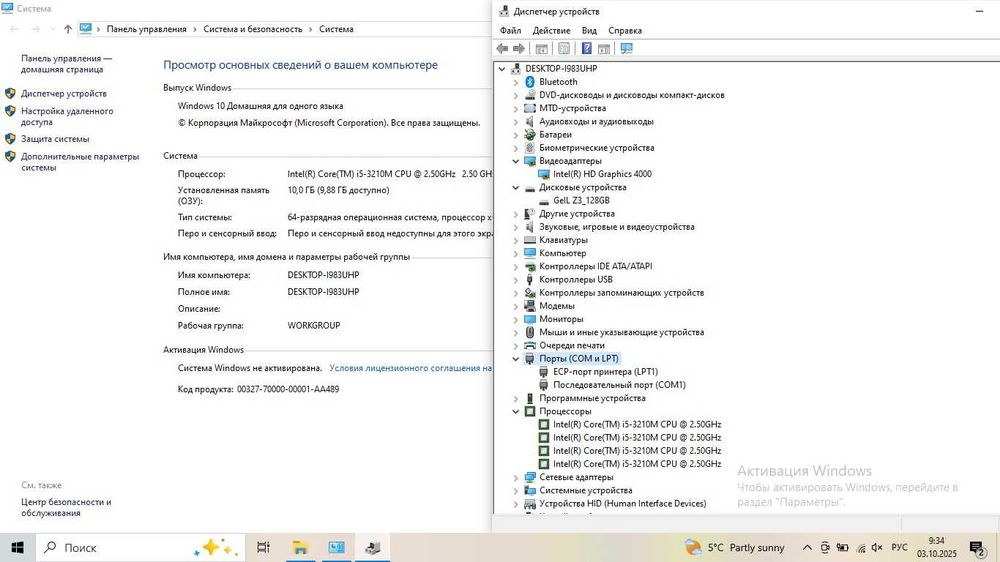
Task: Click the Intel(R) HD Graphics 4000 adapter icon
Action: [x=544, y=174]
